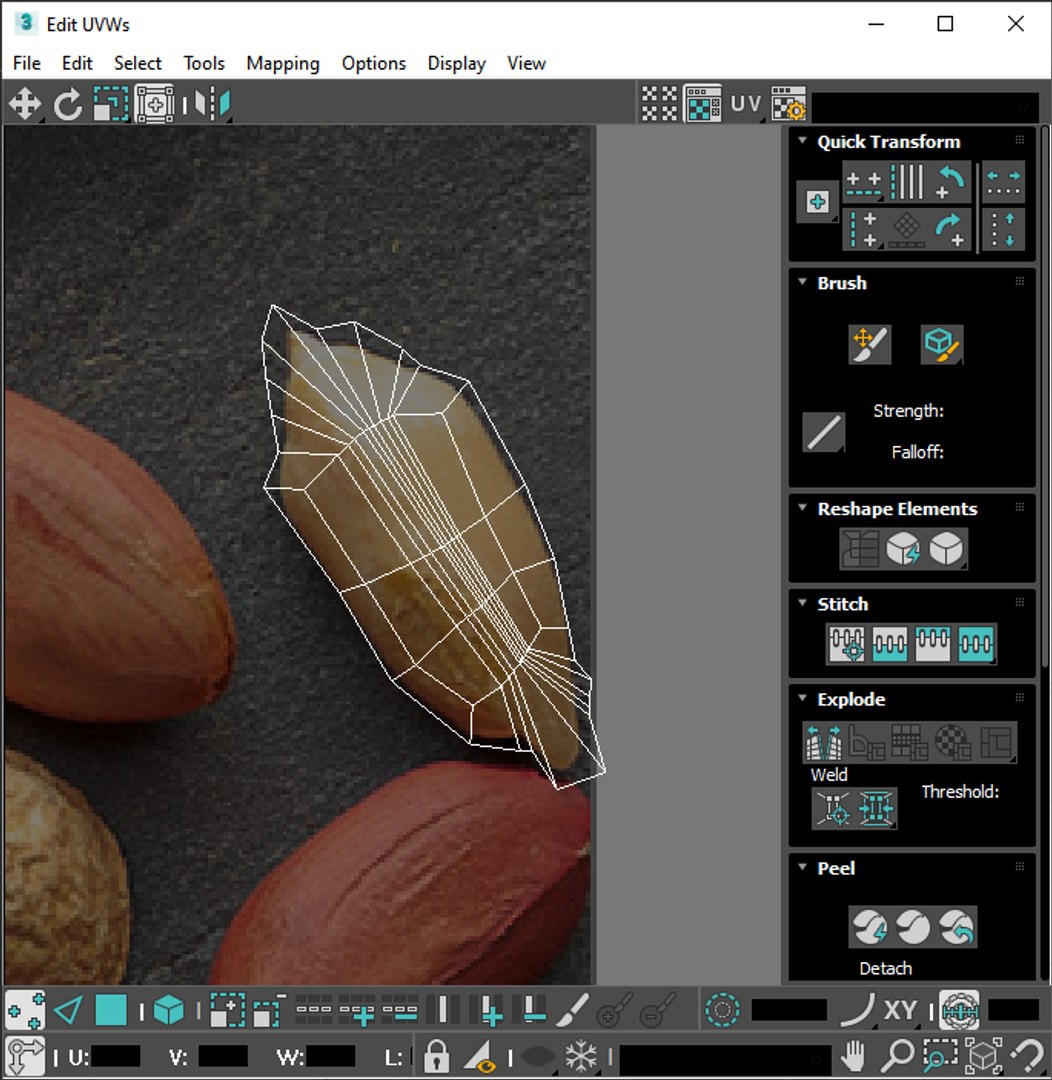Click the Pan view hand icon
Image resolution: width=1052 pixels, height=1080 pixels.
[854, 1055]
